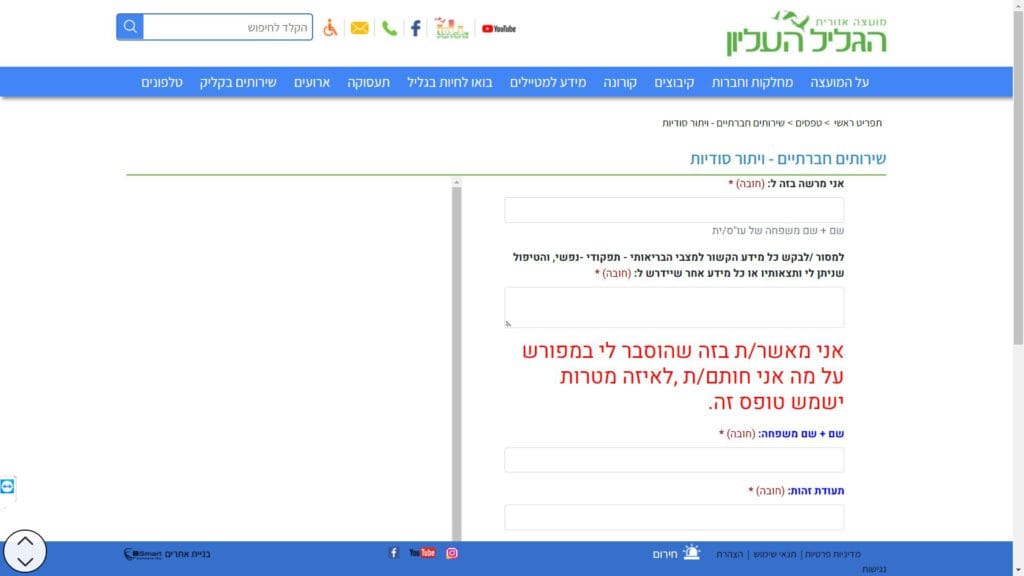Click the תעודת זהות input field
Screen dimensions: 1024x576
674,517
